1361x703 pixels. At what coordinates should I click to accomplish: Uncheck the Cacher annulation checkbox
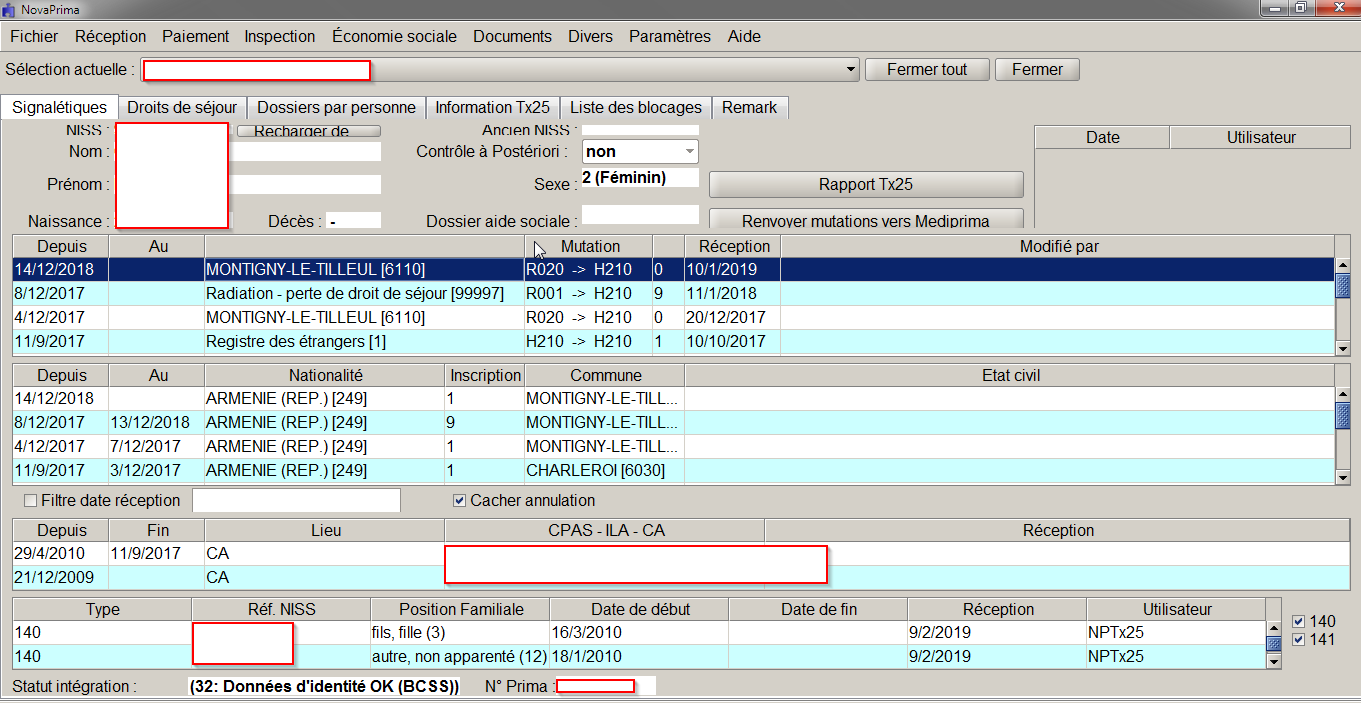tap(460, 500)
